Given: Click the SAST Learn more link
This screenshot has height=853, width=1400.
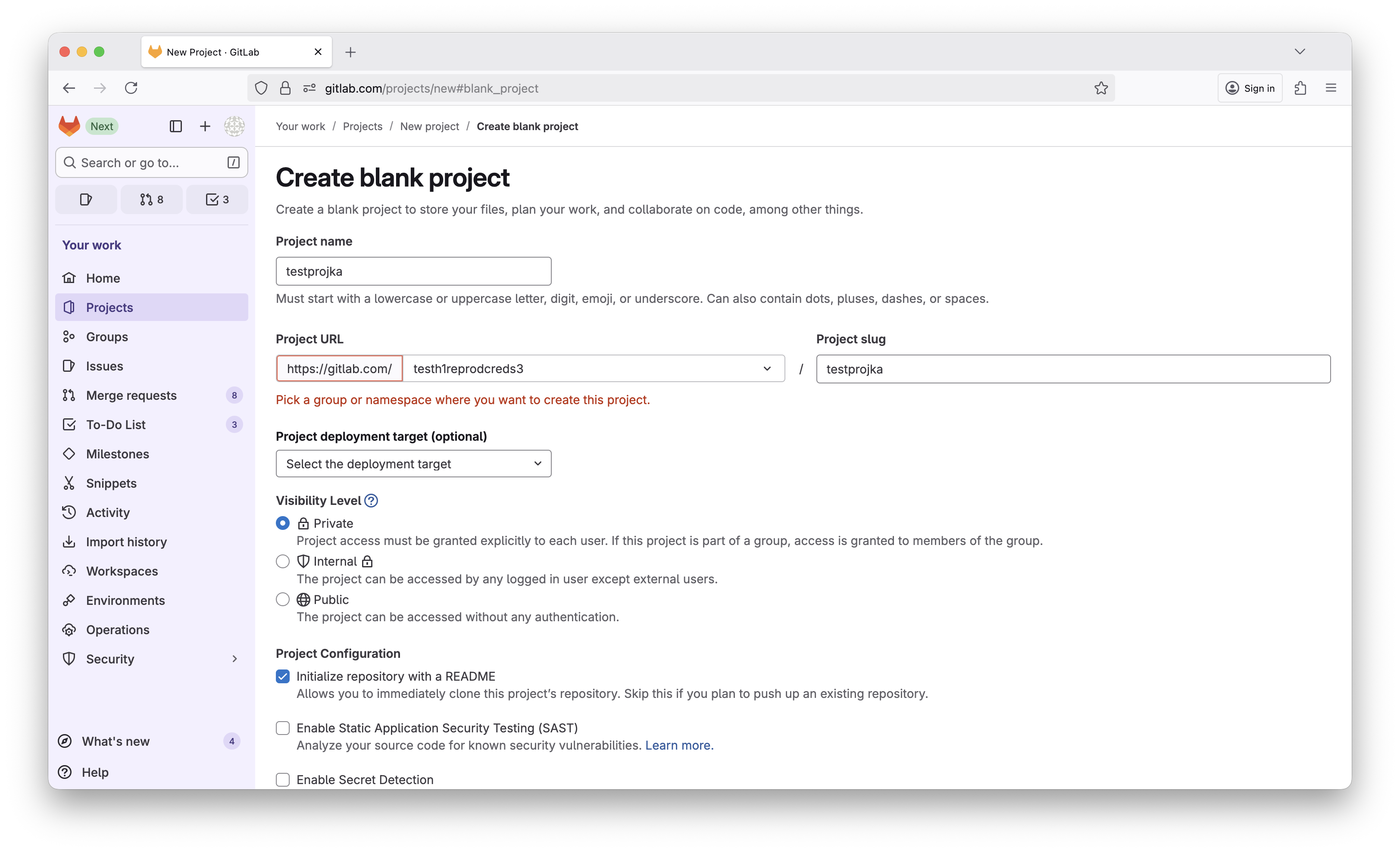Looking at the screenshot, I should tap(678, 745).
